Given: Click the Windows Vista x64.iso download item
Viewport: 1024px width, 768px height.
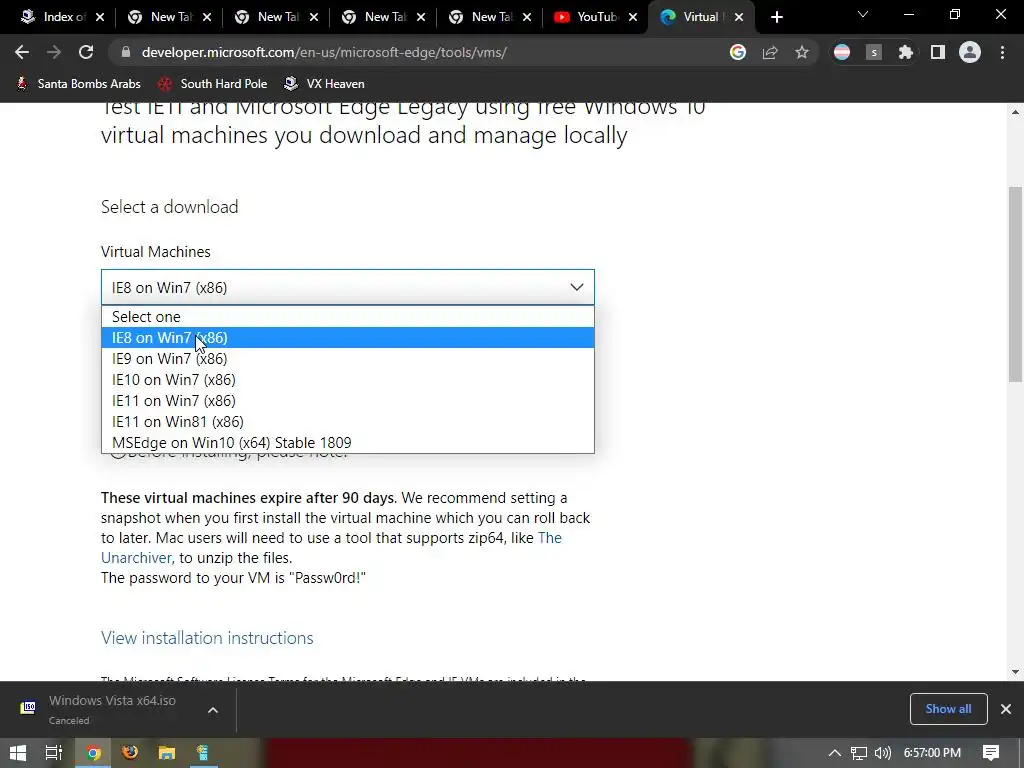Looking at the screenshot, I should tap(111, 709).
